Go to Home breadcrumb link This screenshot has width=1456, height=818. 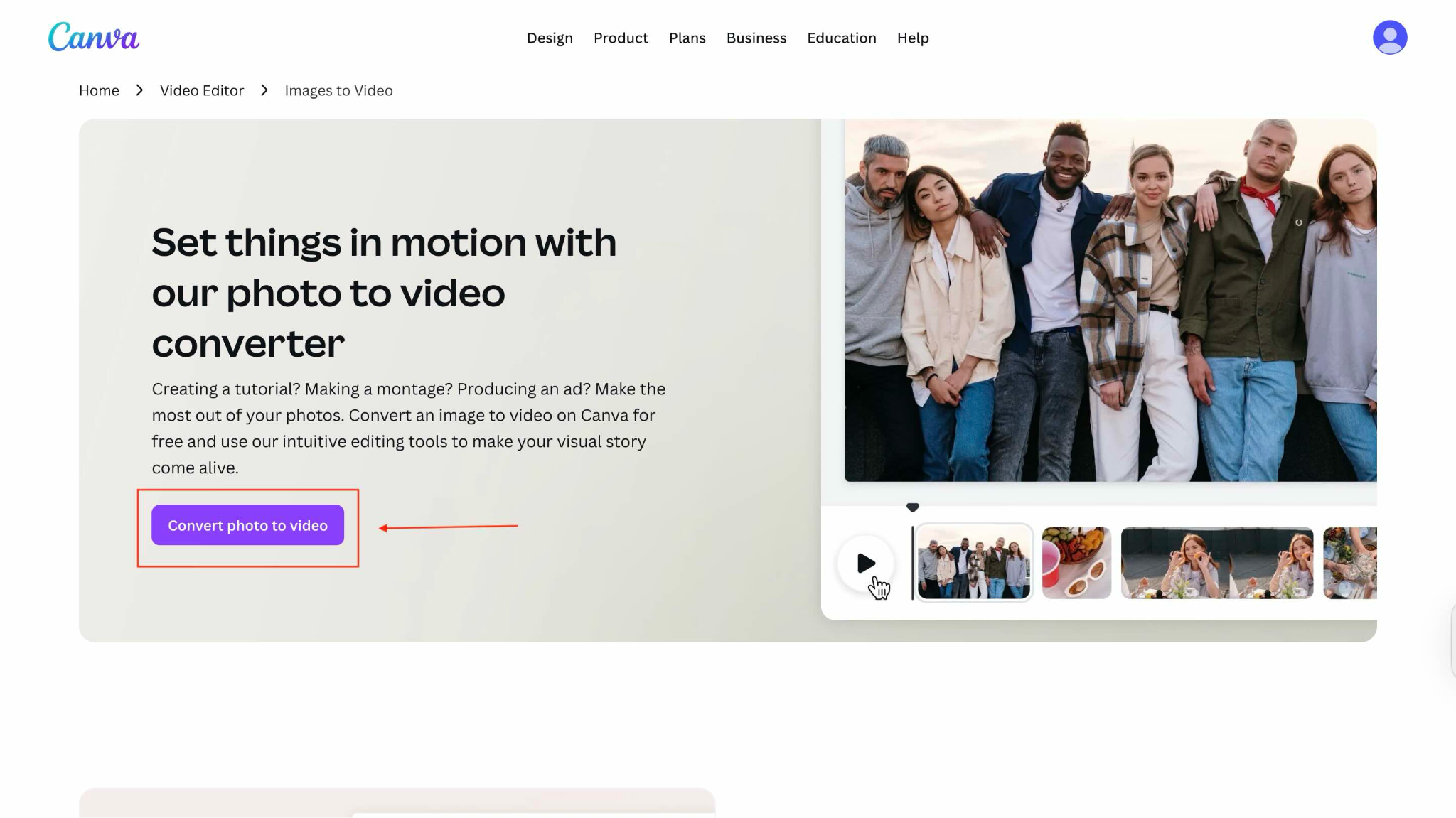coord(99,90)
